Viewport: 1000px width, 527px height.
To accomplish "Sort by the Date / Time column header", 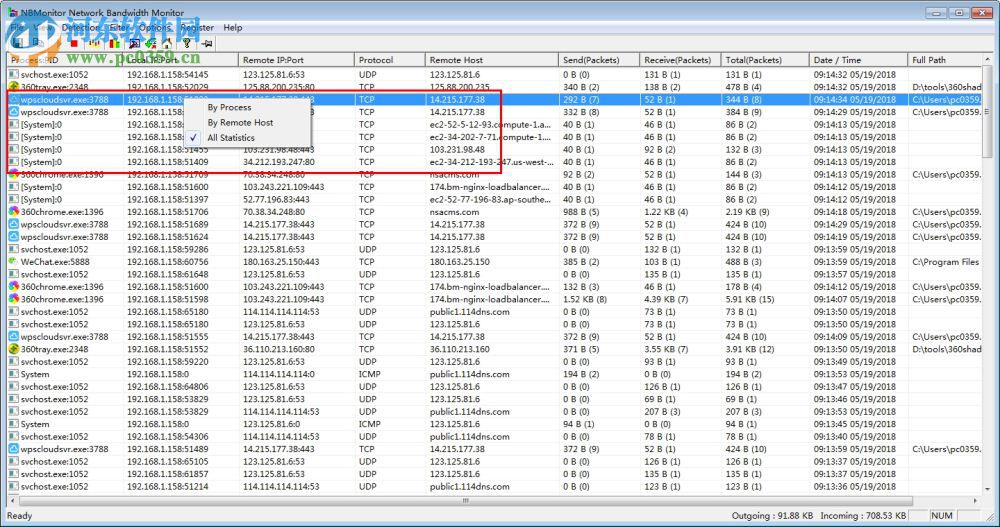I will 858,60.
